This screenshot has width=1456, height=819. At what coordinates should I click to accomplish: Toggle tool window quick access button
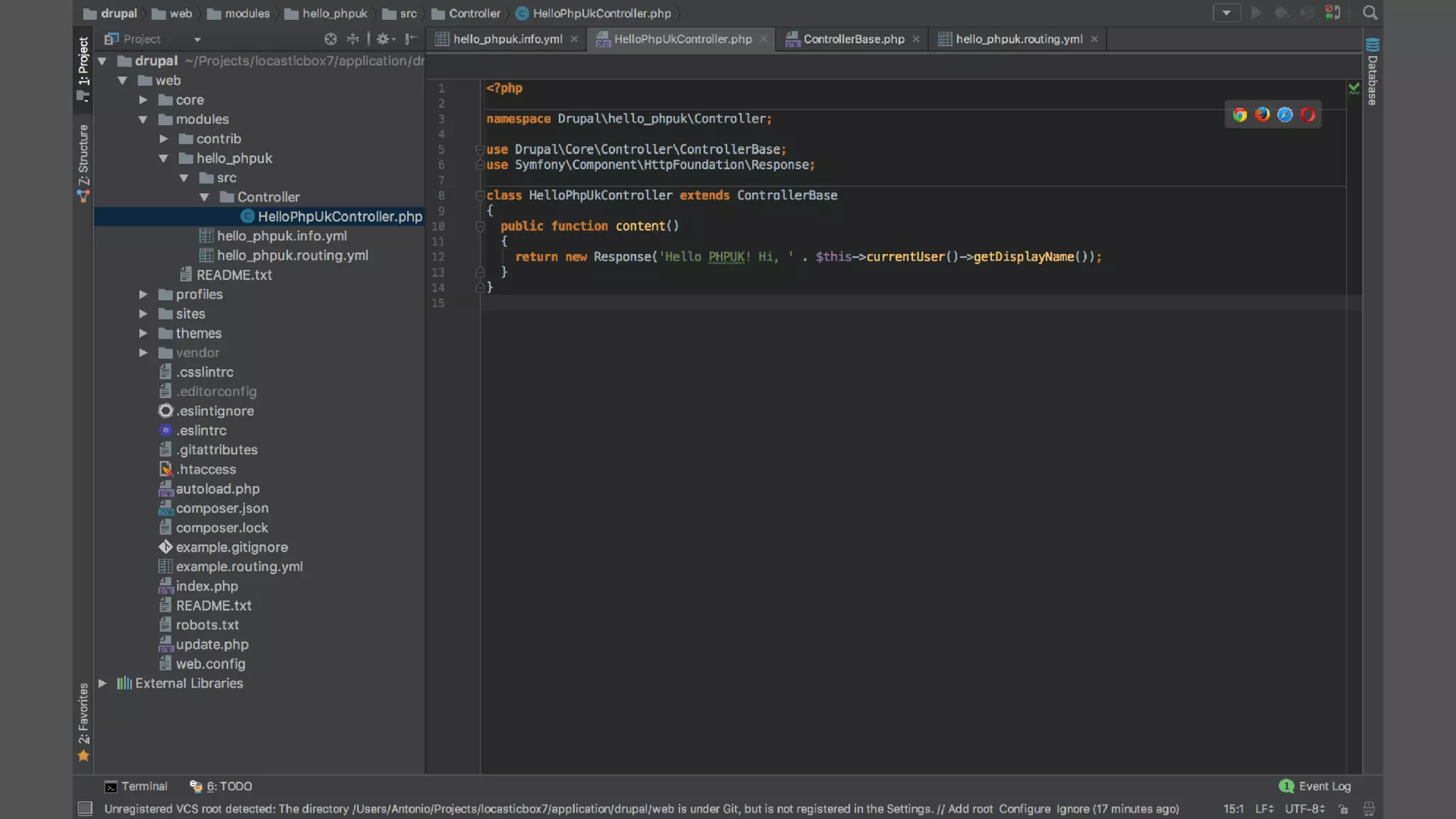[x=85, y=808]
